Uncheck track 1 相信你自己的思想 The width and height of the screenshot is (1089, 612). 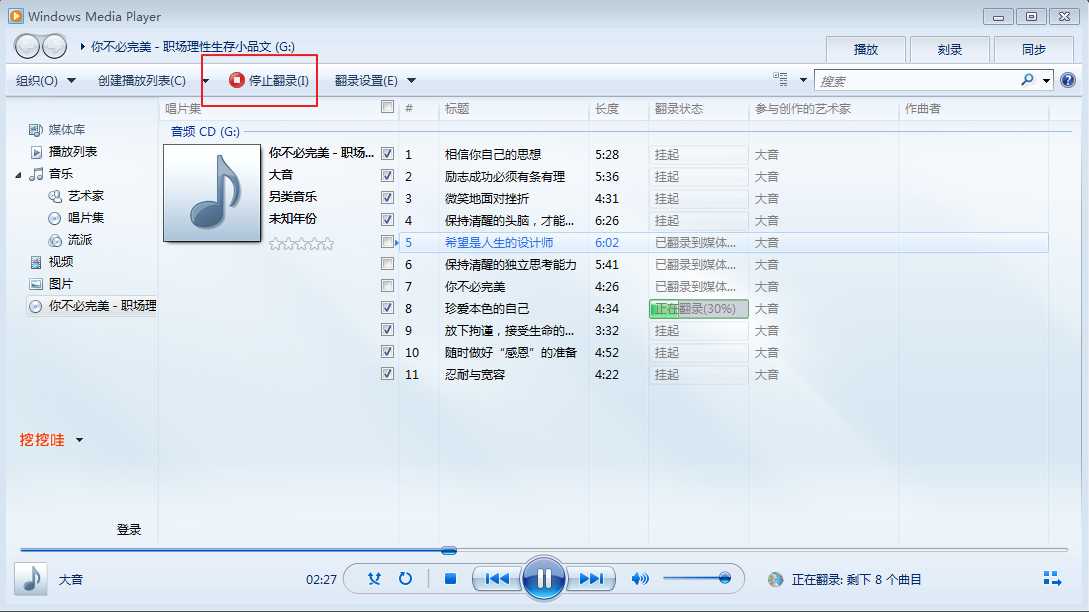point(388,154)
